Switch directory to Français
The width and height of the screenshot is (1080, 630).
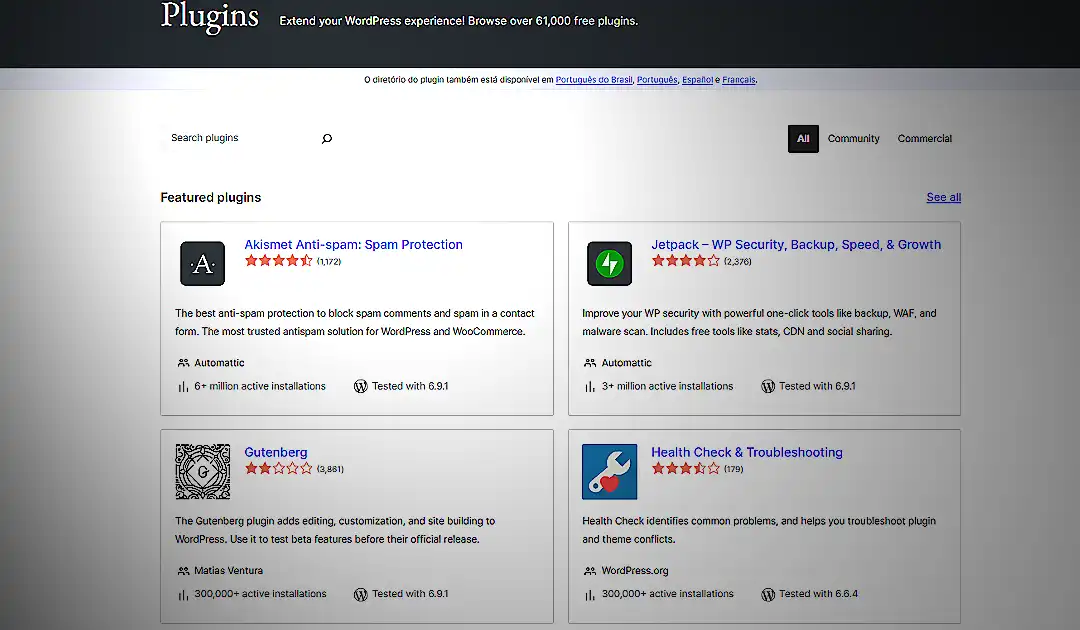[x=739, y=80]
